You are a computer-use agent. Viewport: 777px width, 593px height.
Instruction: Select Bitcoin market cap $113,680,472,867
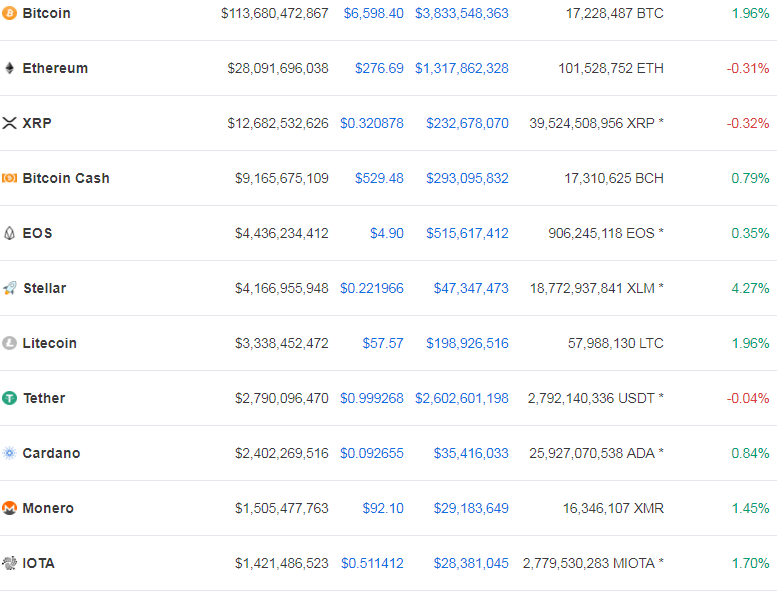point(275,13)
